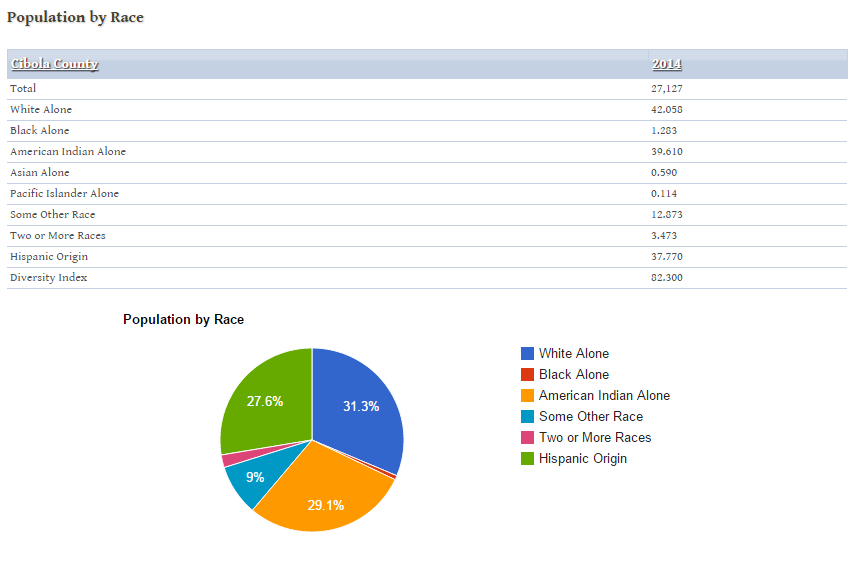Click the pink Two or More Races swatch
This screenshot has height=569, width=857.
click(x=527, y=437)
